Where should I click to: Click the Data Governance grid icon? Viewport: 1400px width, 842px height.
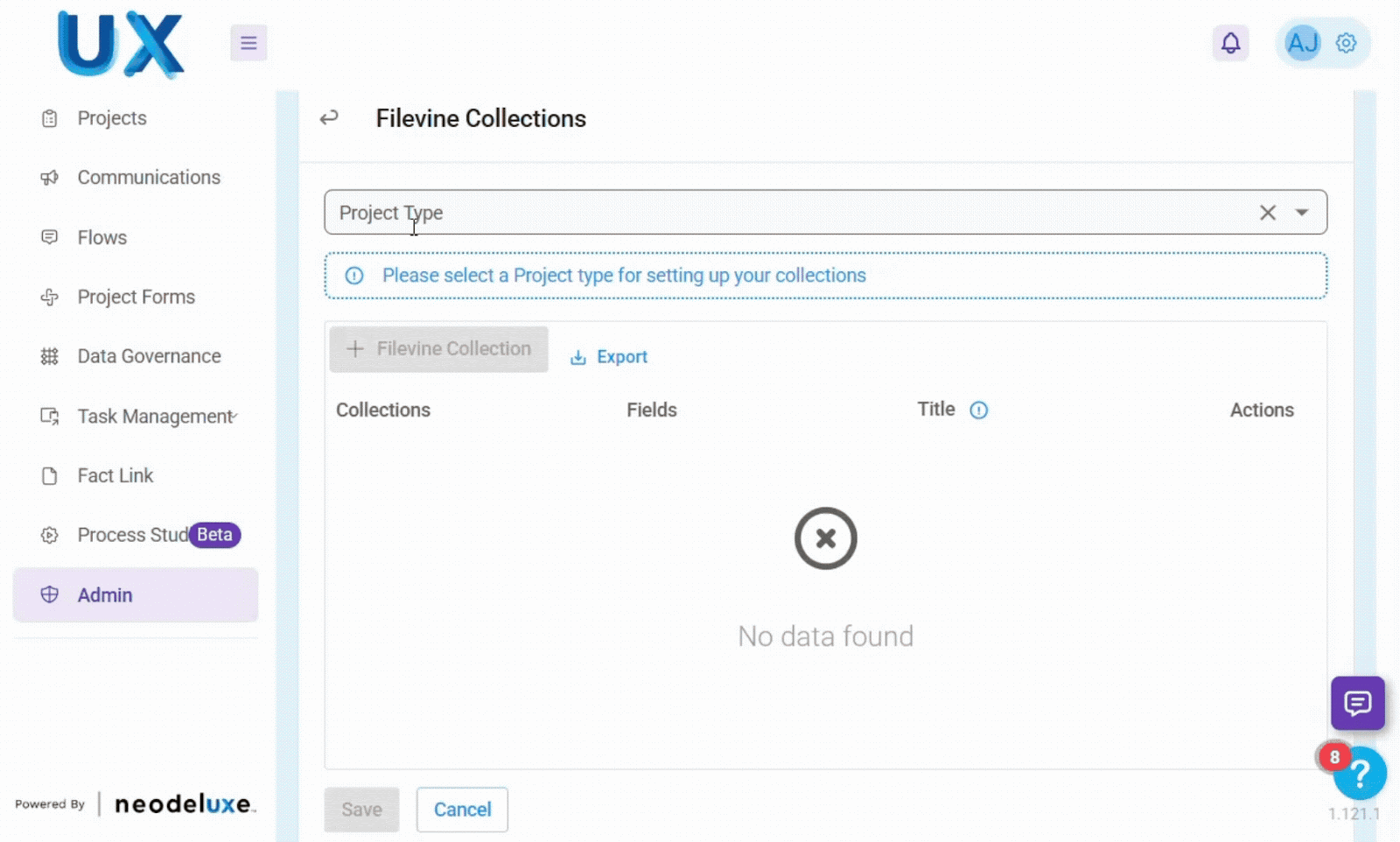pyautogui.click(x=50, y=356)
